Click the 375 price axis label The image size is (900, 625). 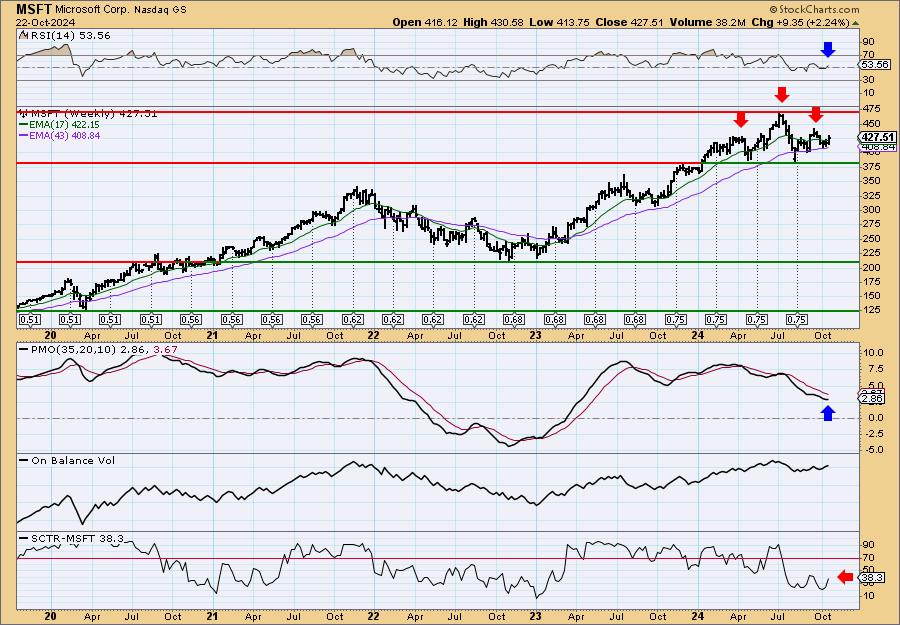click(x=870, y=166)
